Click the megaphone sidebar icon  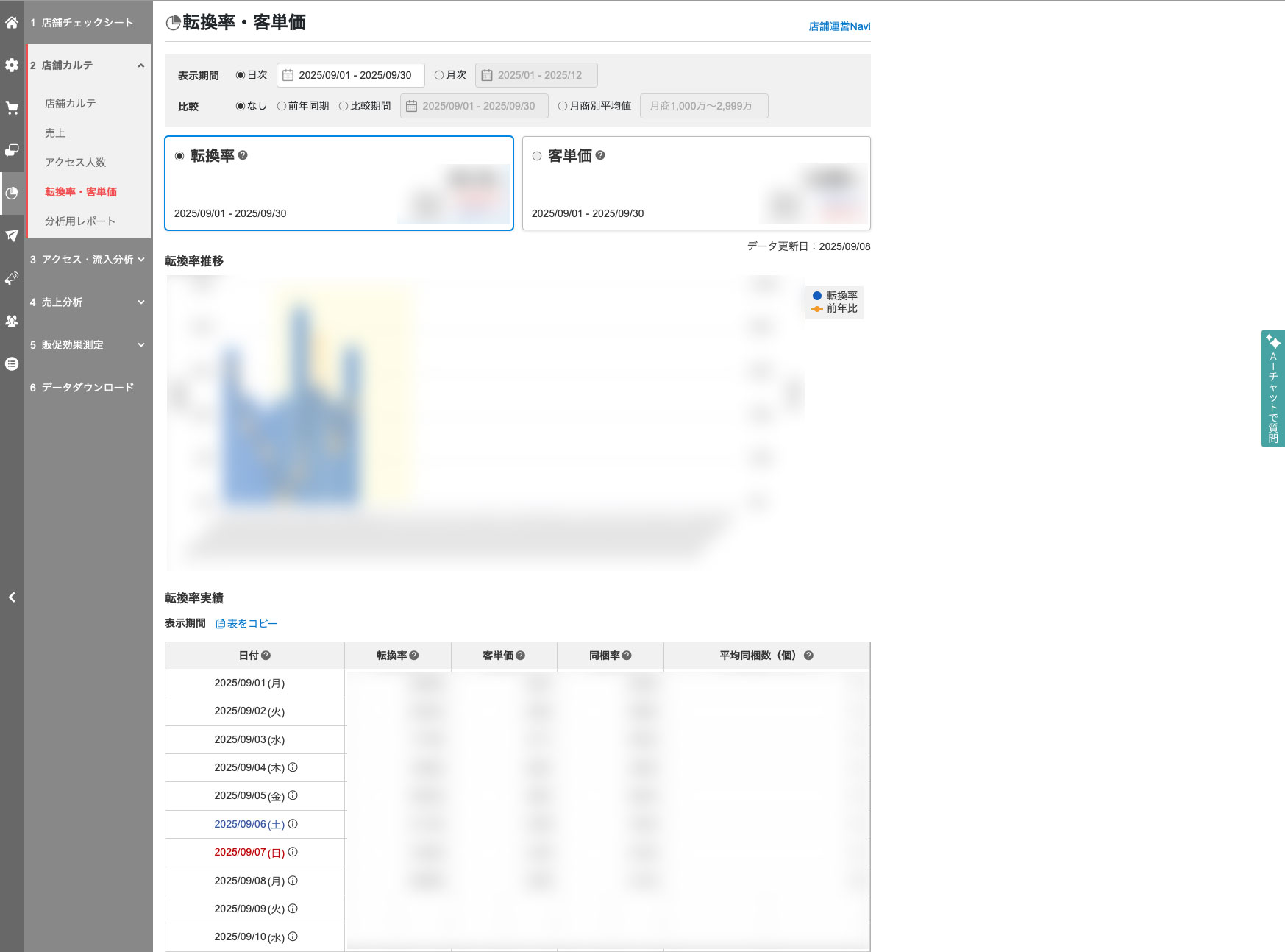coord(12,278)
